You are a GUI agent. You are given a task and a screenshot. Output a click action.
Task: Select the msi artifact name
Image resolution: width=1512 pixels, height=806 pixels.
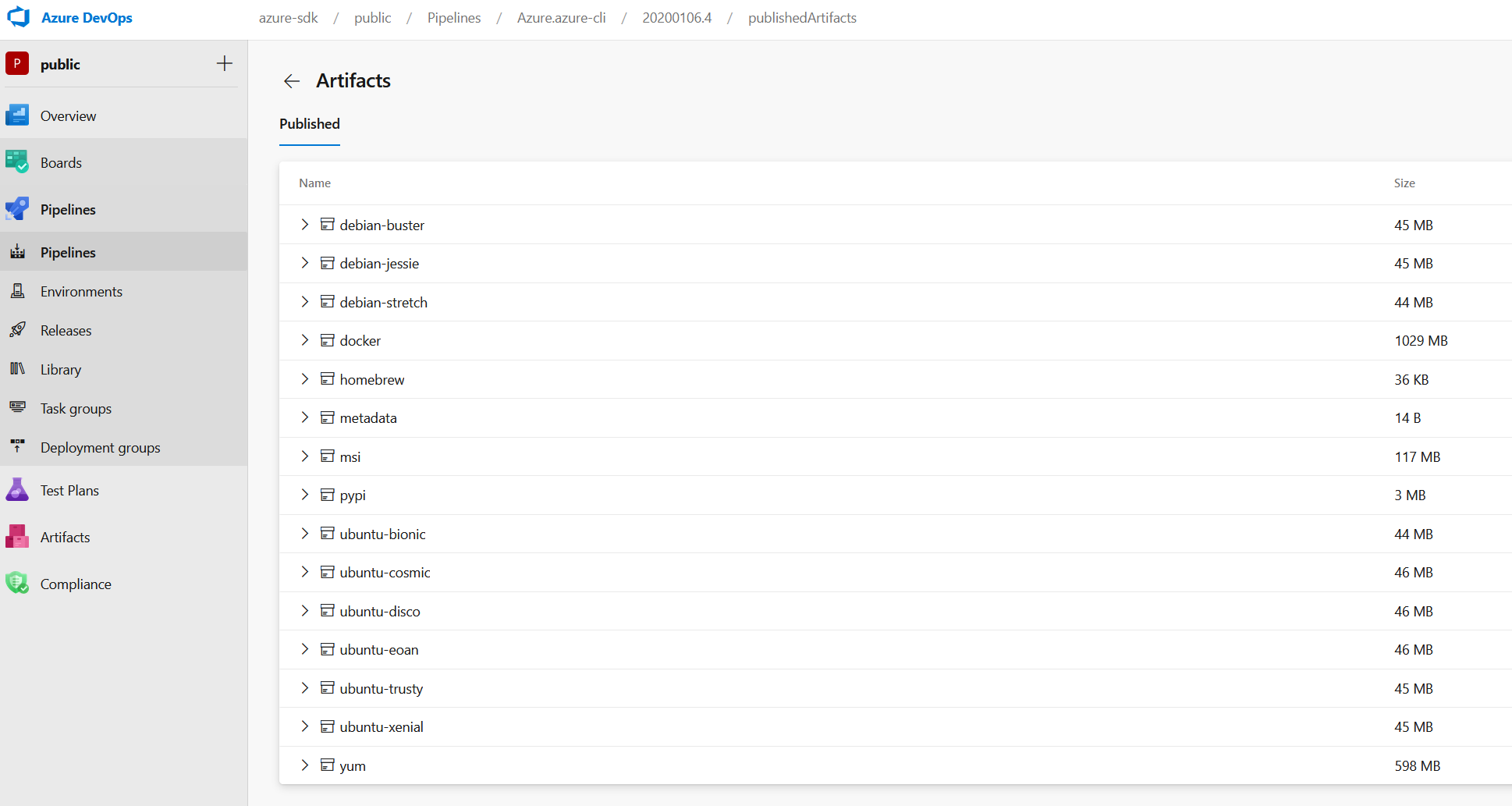coord(350,457)
